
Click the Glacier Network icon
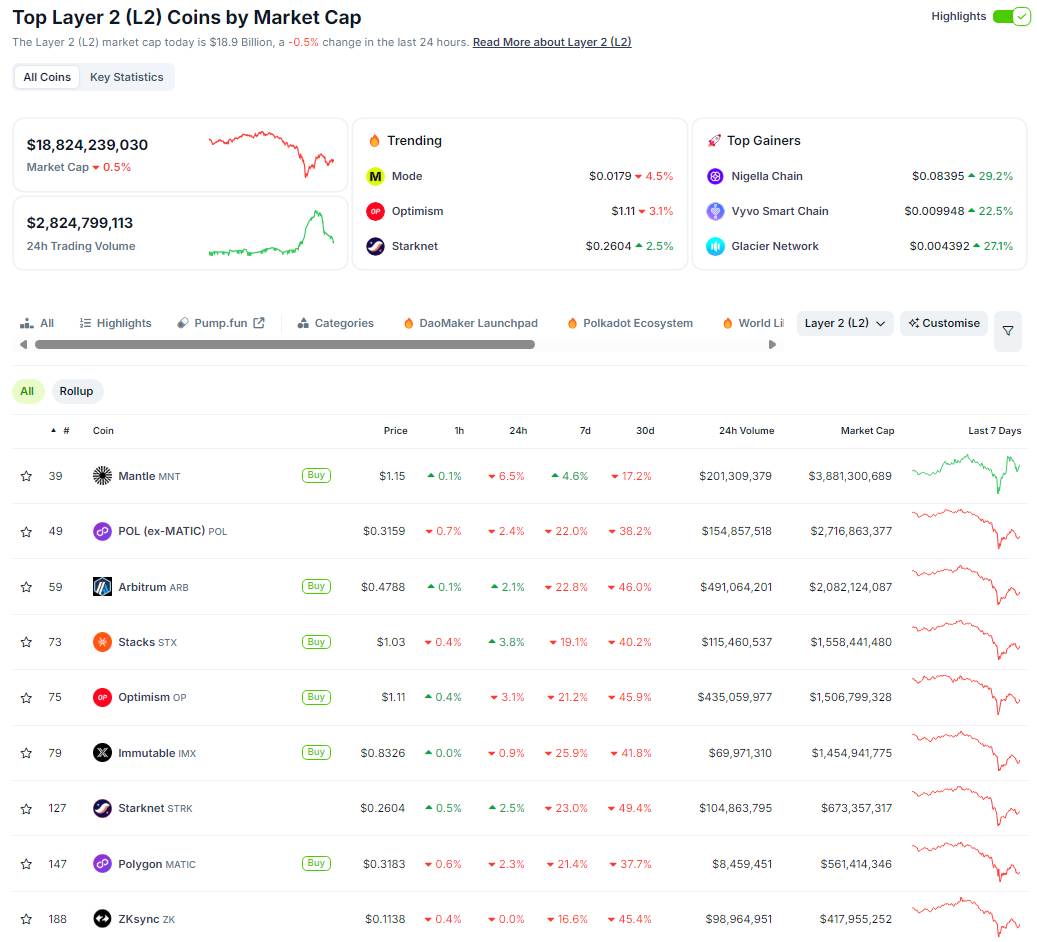point(715,246)
